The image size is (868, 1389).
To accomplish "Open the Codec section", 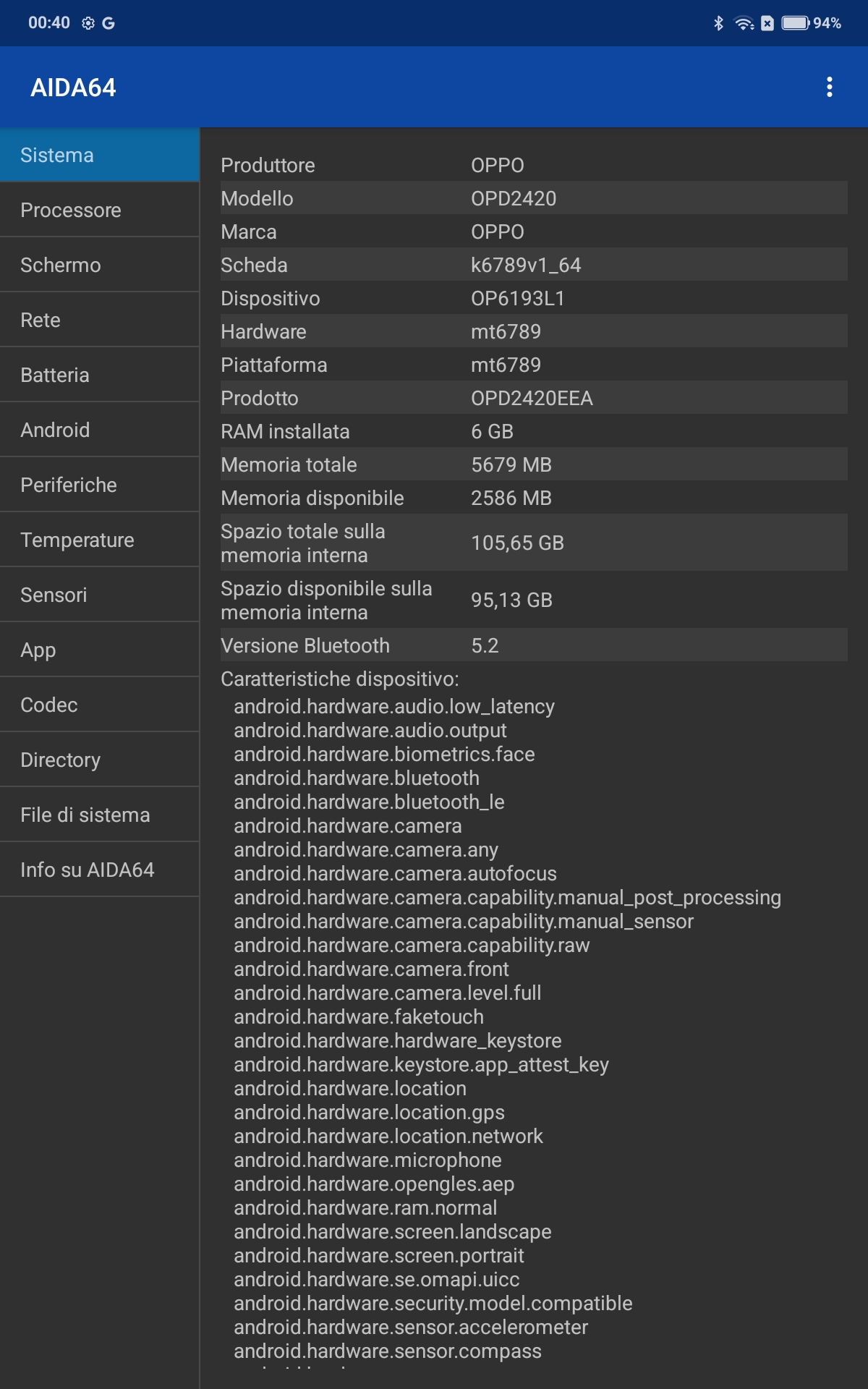I will pos(100,705).
